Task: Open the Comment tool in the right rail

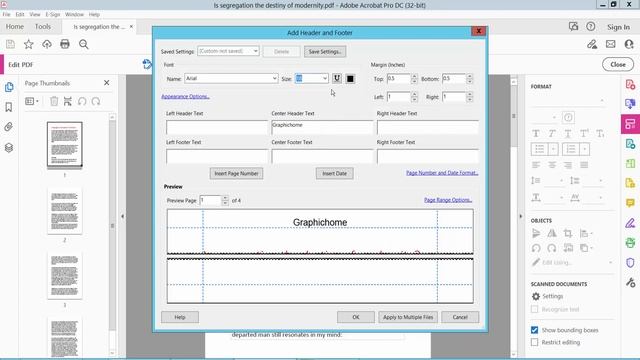Action: pos(630,203)
